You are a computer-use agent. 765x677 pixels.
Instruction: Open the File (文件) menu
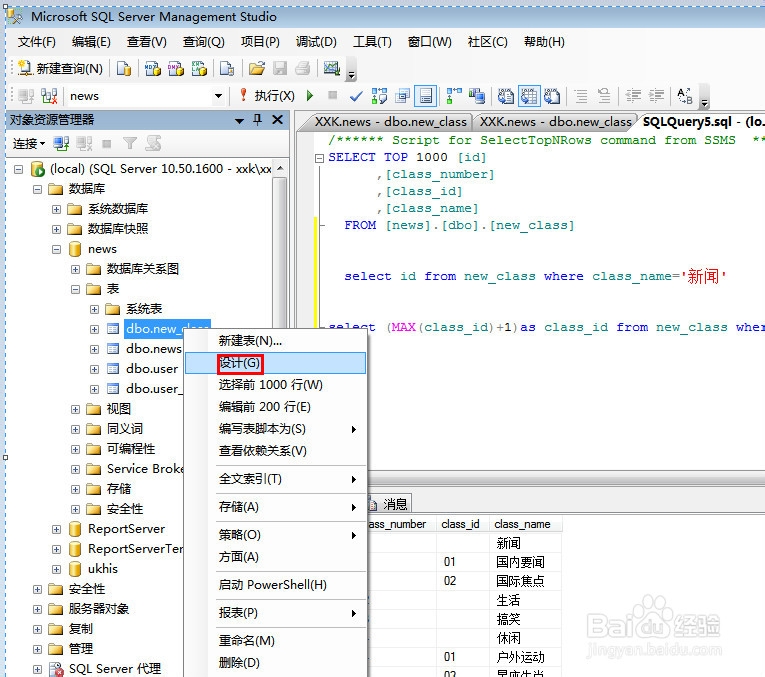[x=37, y=42]
